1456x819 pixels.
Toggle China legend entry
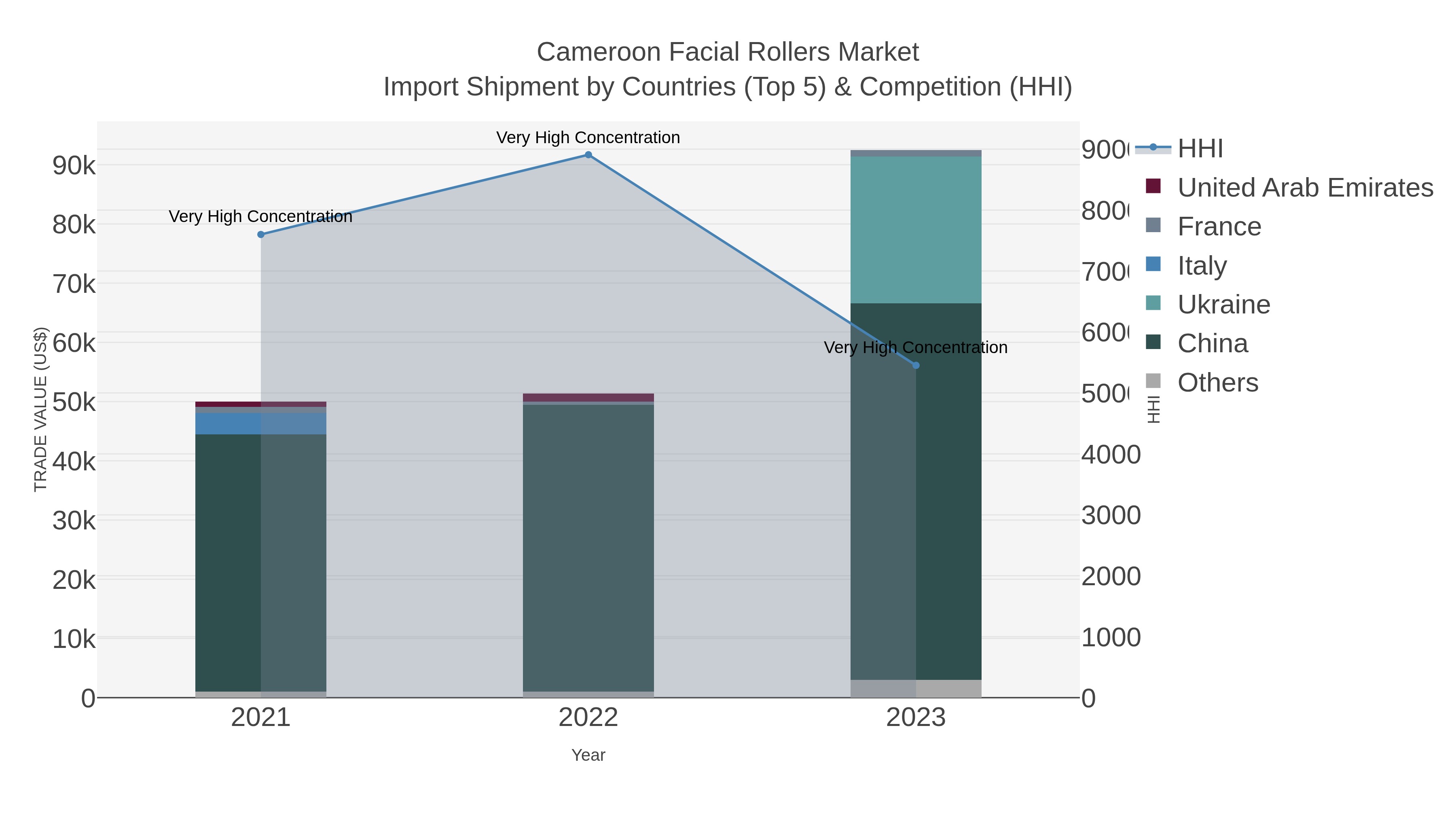coord(1197,344)
